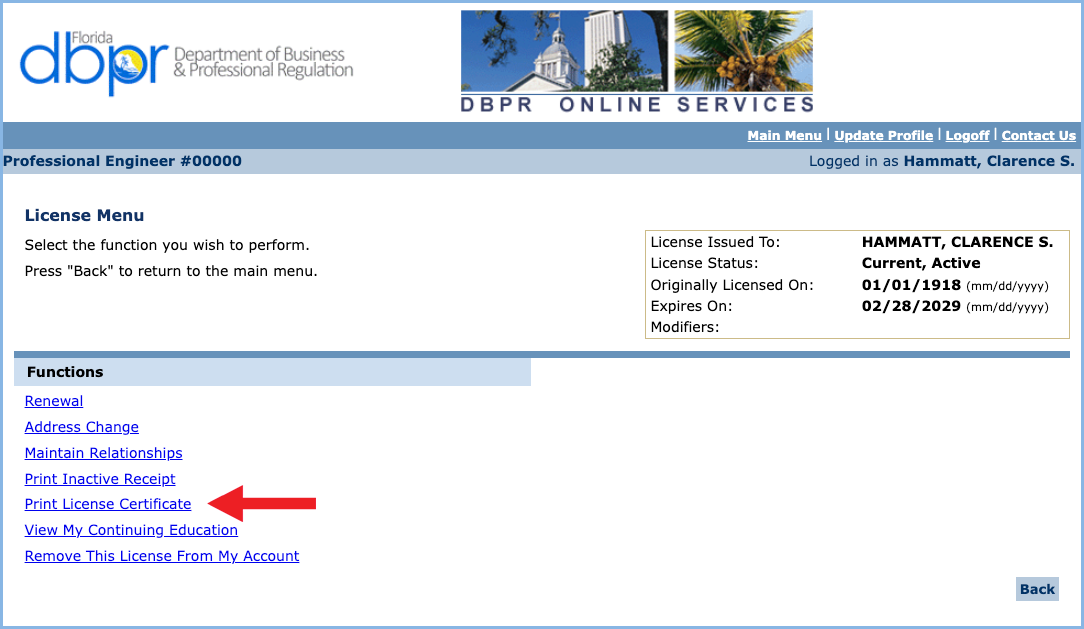Click the License Menu heading
The image size is (1084, 629).
point(84,215)
